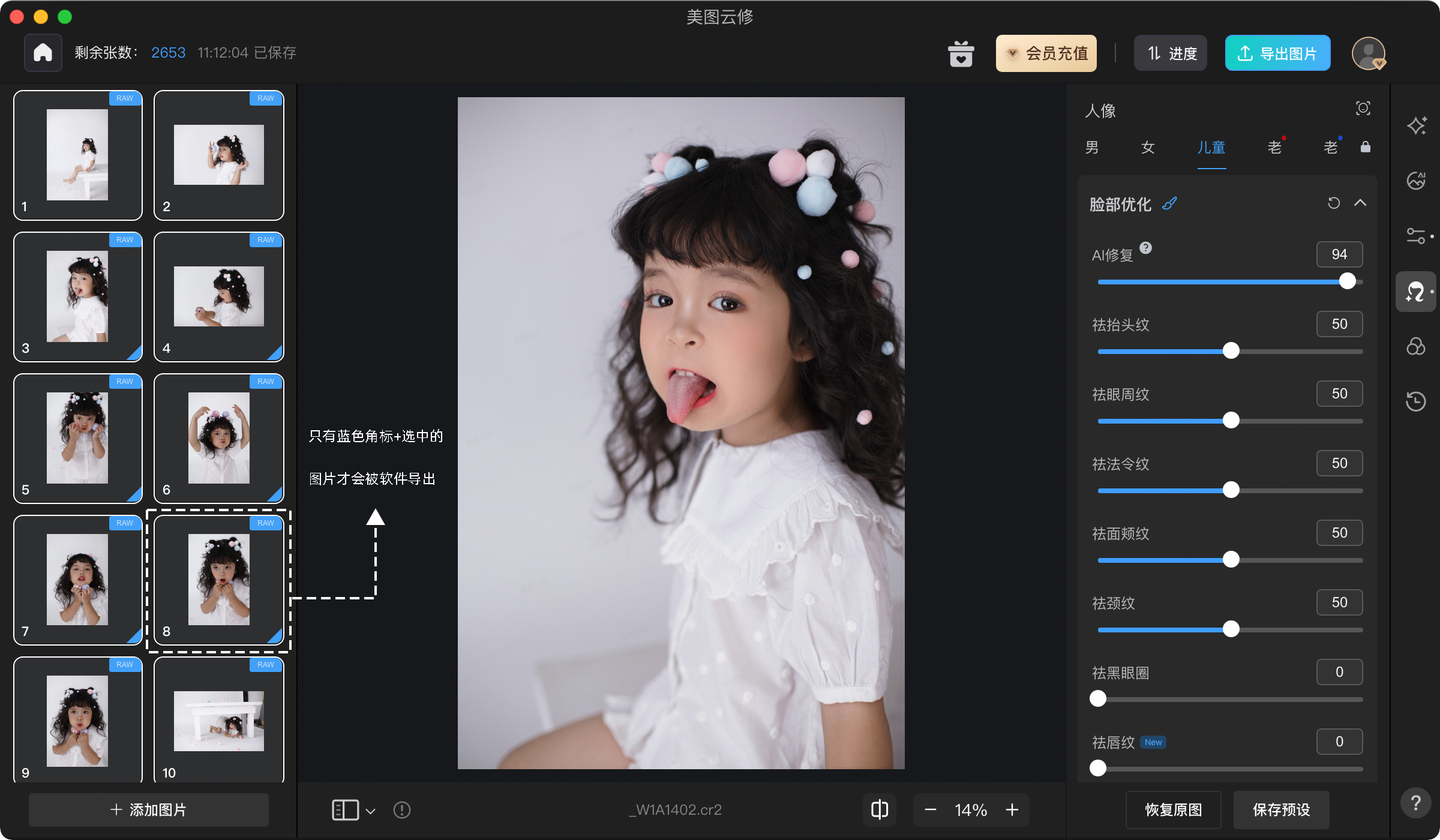Image resolution: width=1440 pixels, height=840 pixels.
Task: Collapse the 脸部优化 section chevron
Action: coord(1360,203)
